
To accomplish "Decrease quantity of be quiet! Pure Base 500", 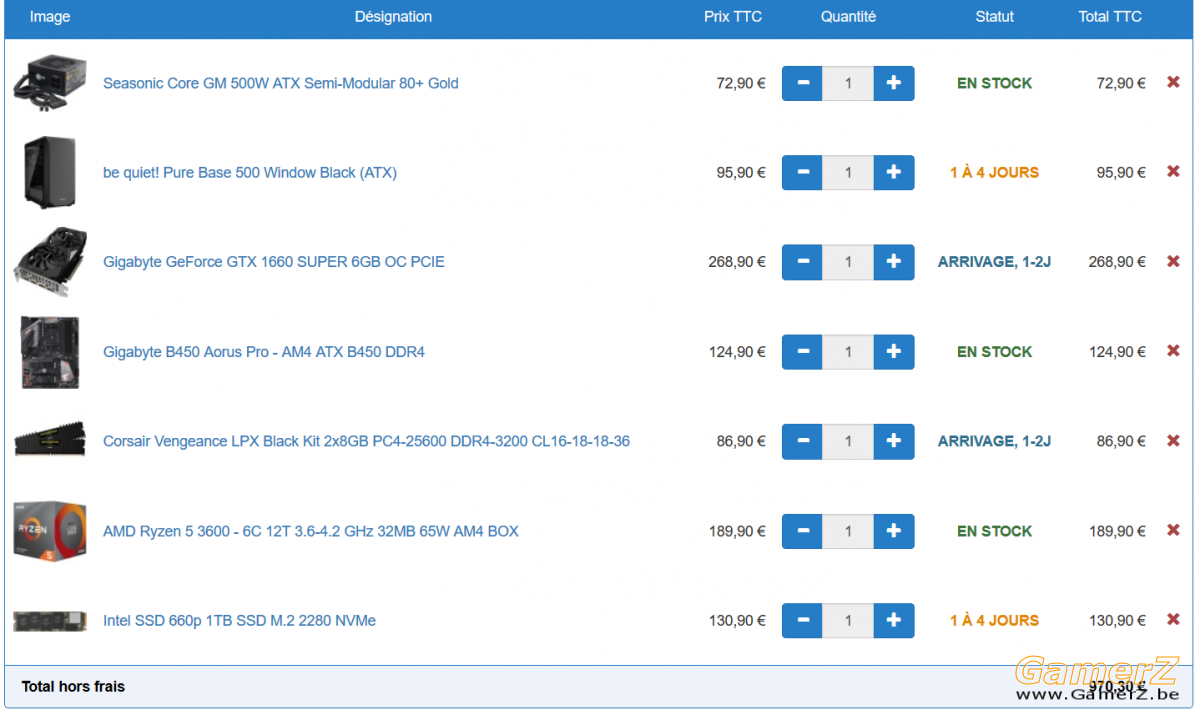I will [x=802, y=172].
